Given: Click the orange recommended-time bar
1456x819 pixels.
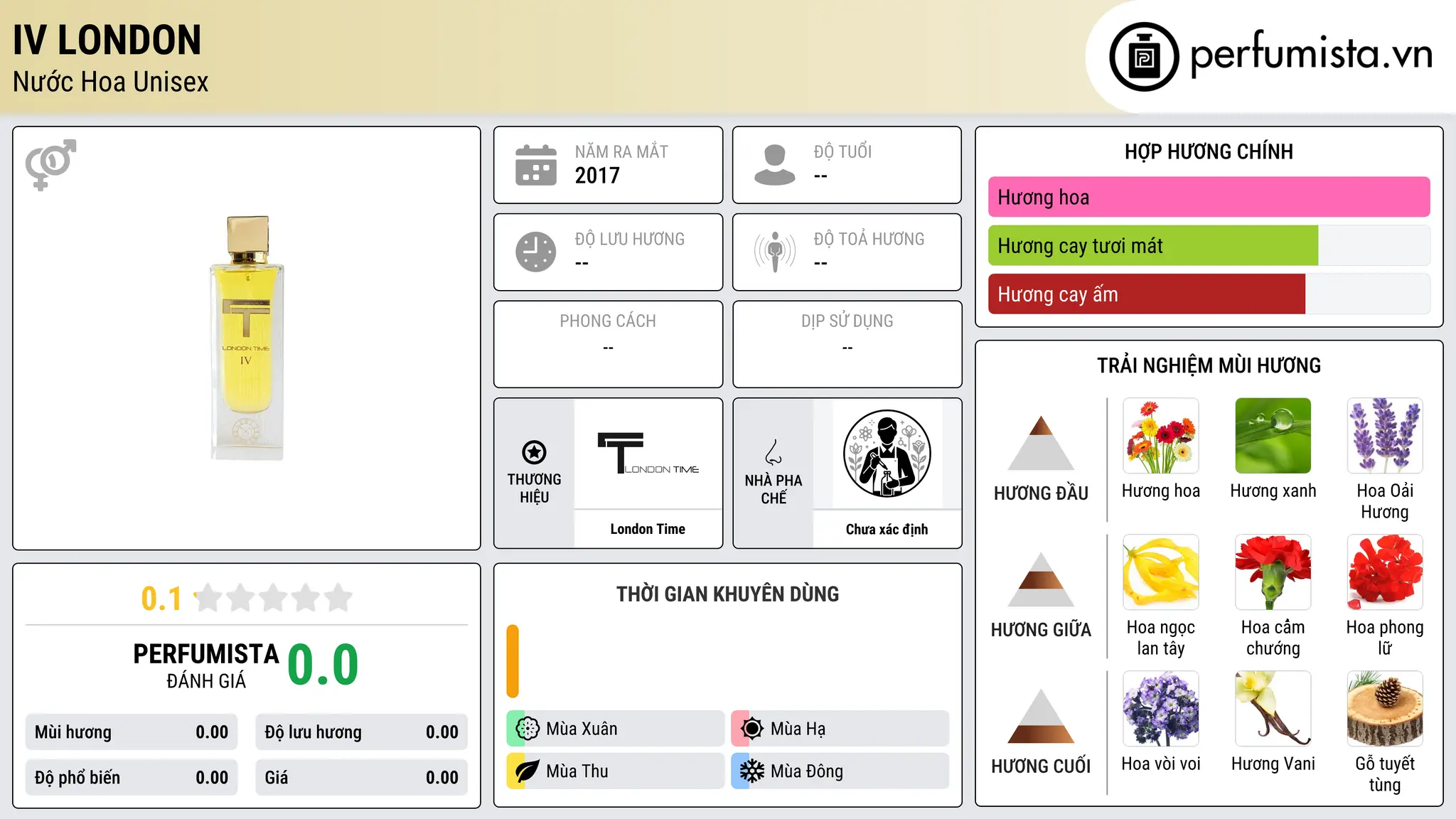Looking at the screenshot, I should point(513,661).
